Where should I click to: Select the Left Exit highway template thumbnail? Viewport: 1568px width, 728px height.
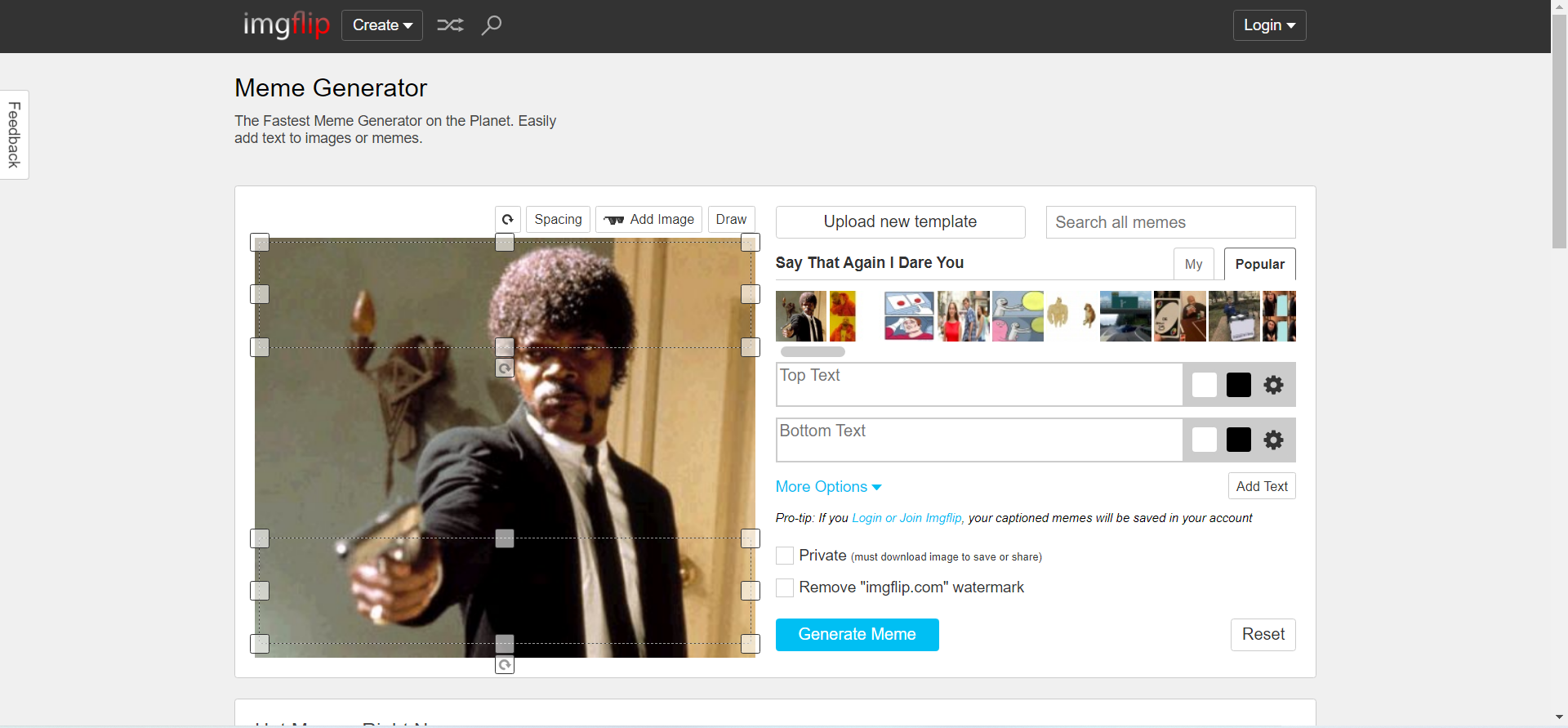tap(1125, 316)
